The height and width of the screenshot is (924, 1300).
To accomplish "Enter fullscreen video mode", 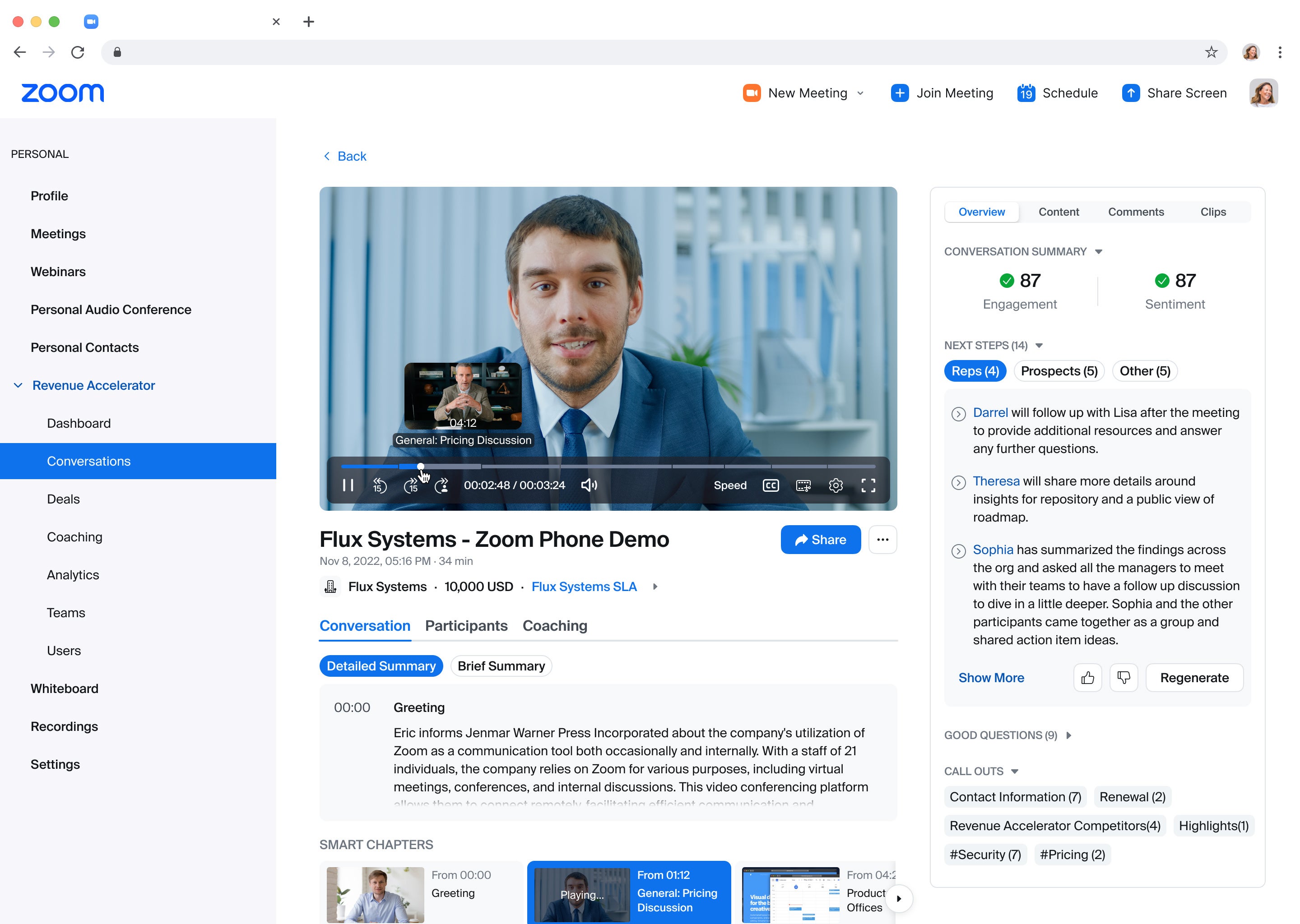I will pyautogui.click(x=868, y=485).
